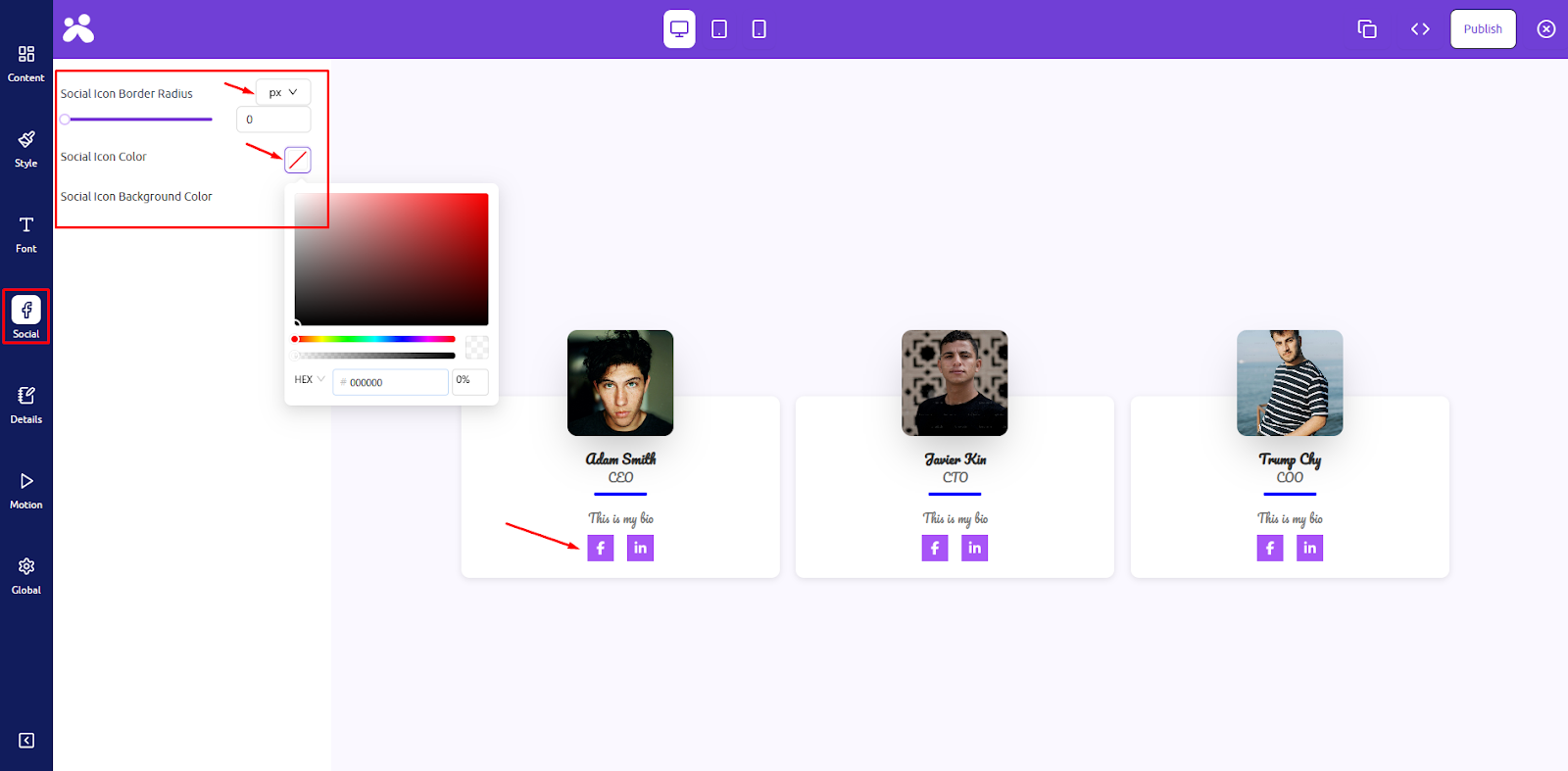Open the HEX color format dropdown
The image size is (1568, 771).
(x=310, y=380)
